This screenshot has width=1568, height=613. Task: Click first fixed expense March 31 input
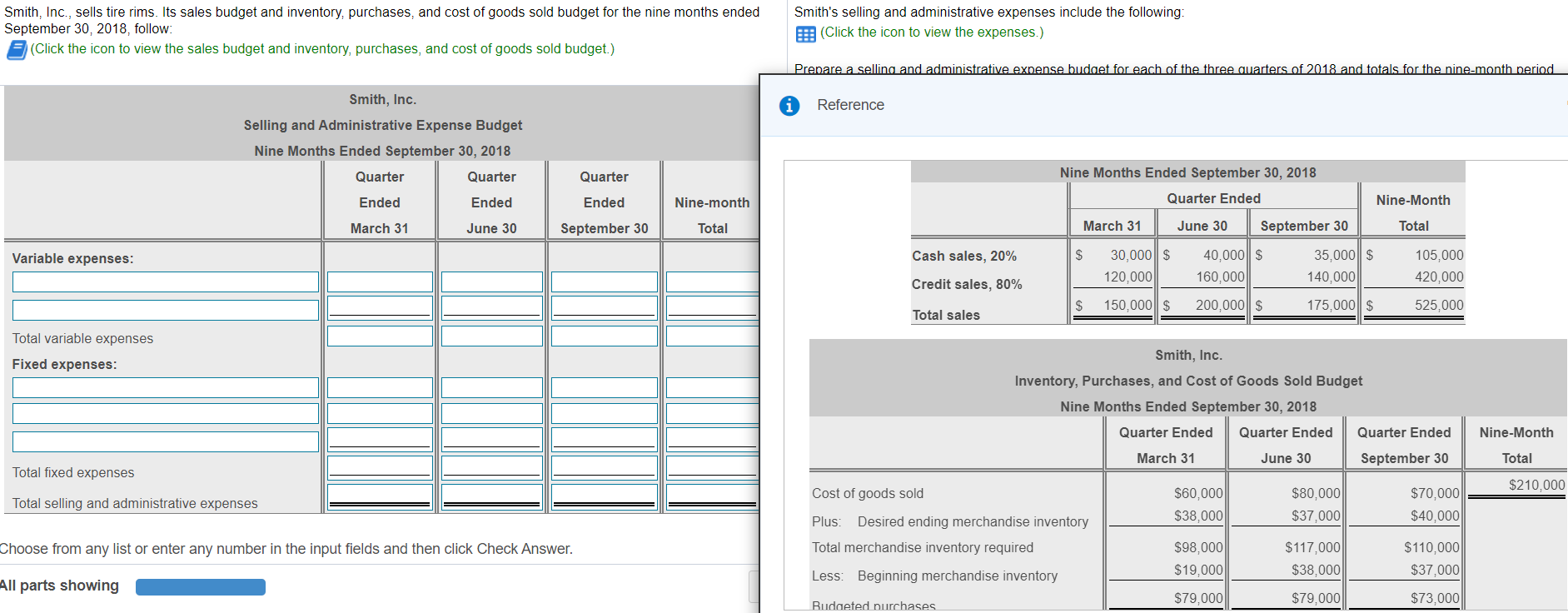[380, 387]
